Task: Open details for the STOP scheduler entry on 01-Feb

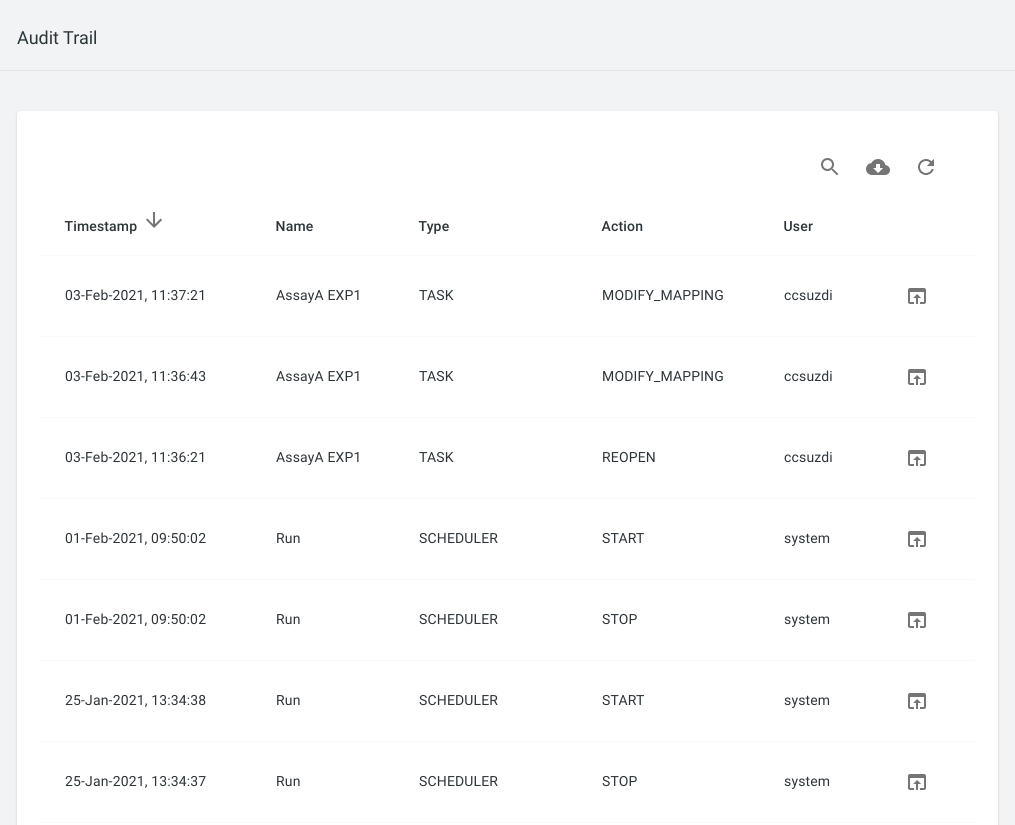Action: [x=916, y=619]
